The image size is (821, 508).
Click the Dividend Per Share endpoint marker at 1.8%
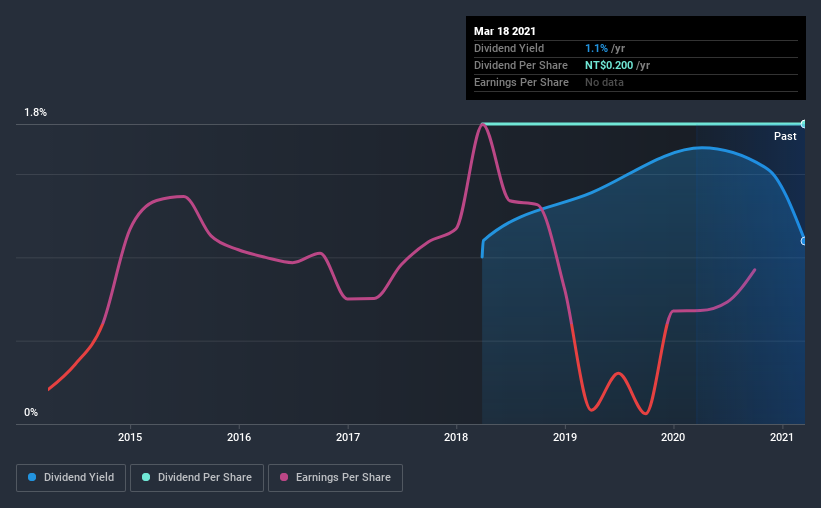803,124
